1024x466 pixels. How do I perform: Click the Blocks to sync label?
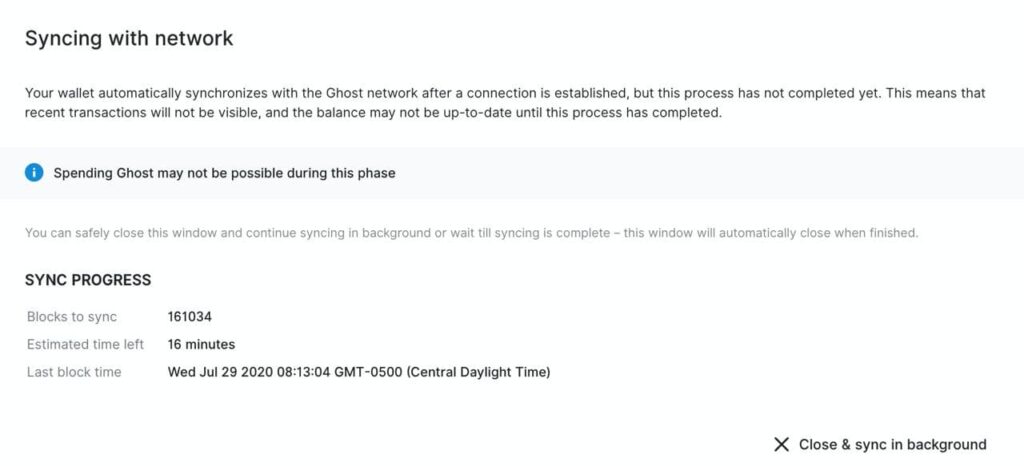coord(72,317)
